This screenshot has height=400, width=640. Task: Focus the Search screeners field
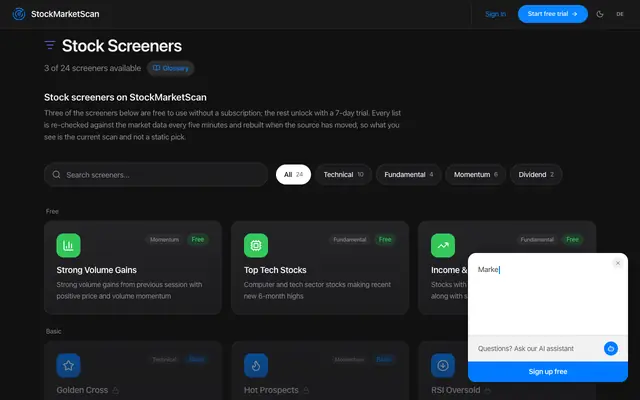point(156,175)
